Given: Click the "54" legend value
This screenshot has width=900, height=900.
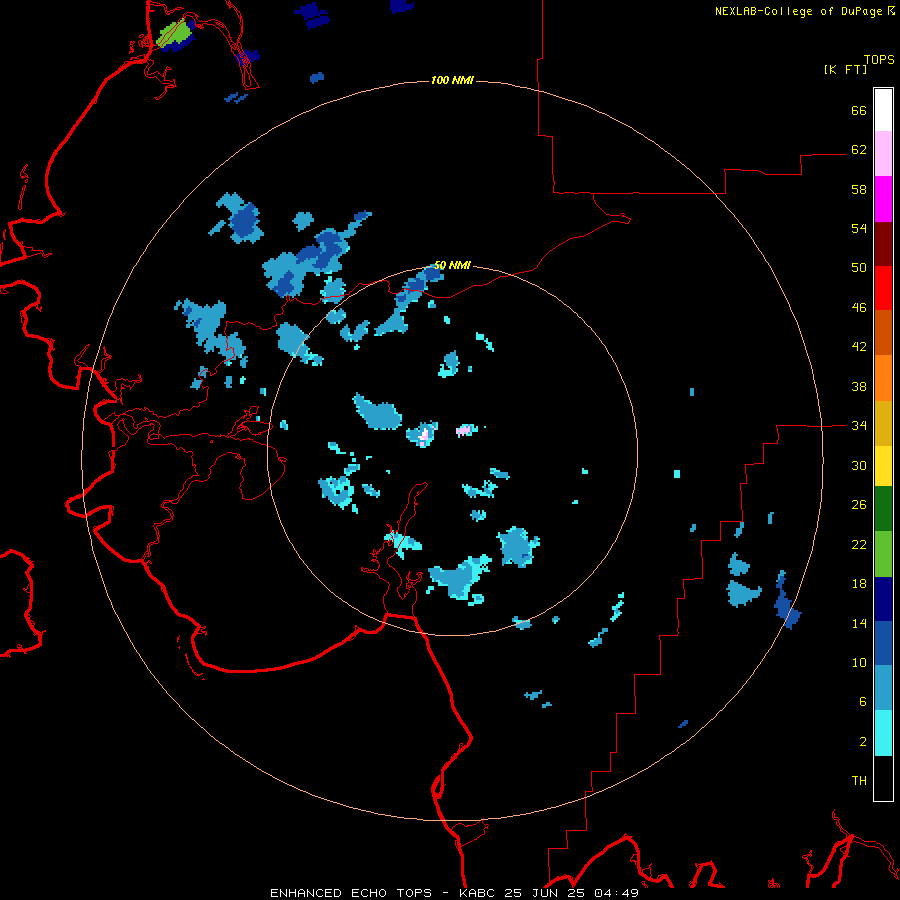Looking at the screenshot, I should click(859, 228).
